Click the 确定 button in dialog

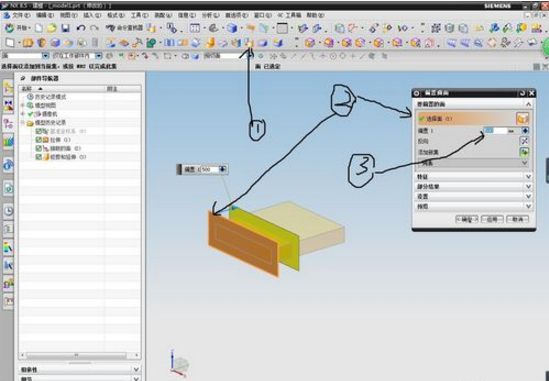point(467,219)
